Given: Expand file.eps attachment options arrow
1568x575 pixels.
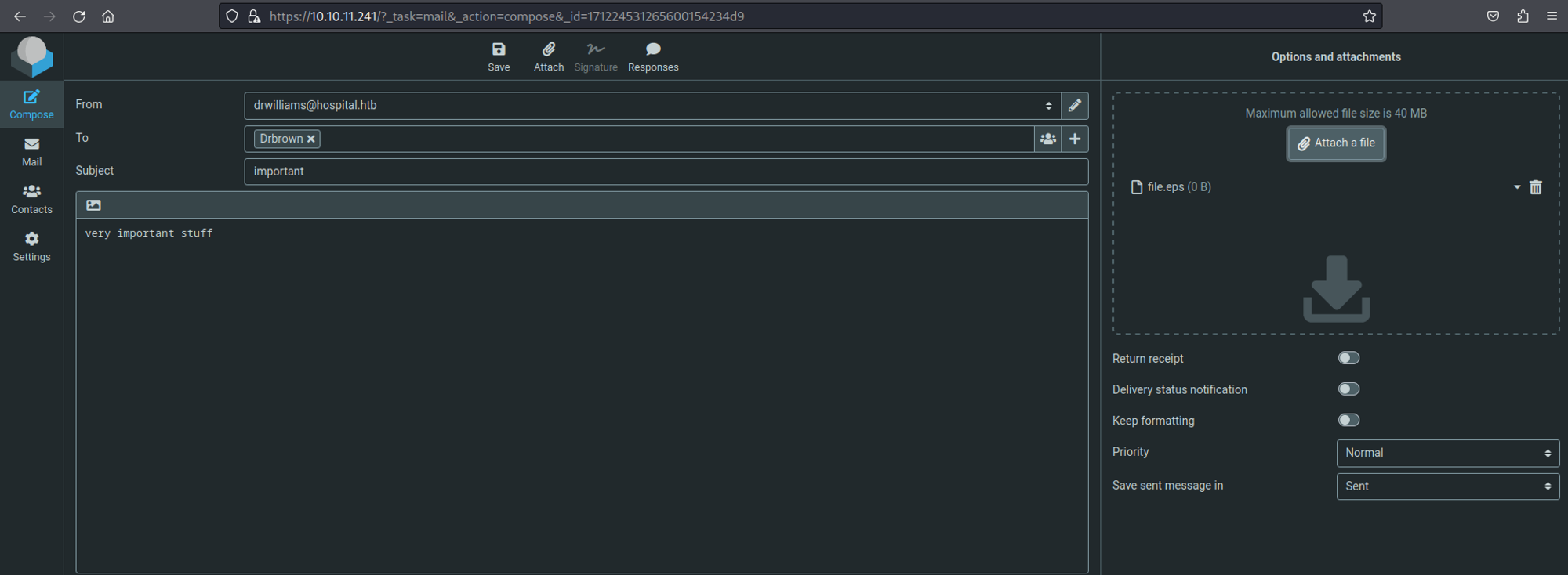Looking at the screenshot, I should click(x=1517, y=187).
